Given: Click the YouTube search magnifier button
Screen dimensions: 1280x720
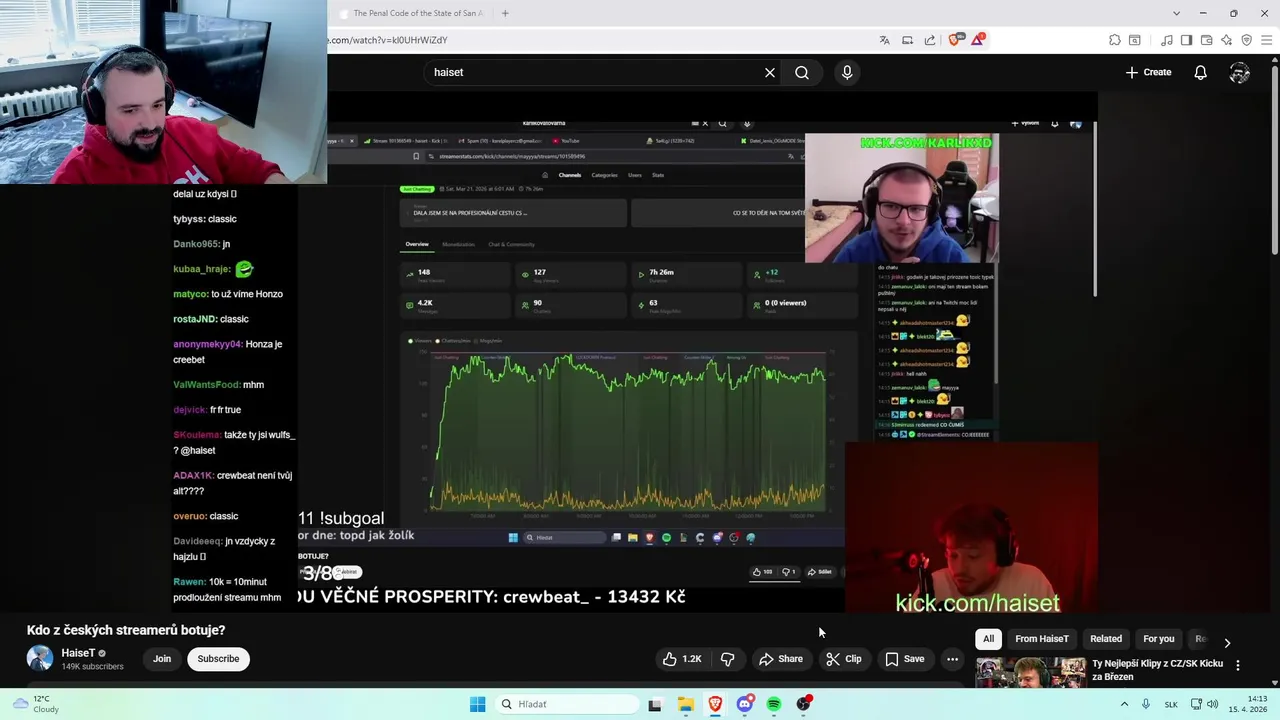Looking at the screenshot, I should coord(802,72).
